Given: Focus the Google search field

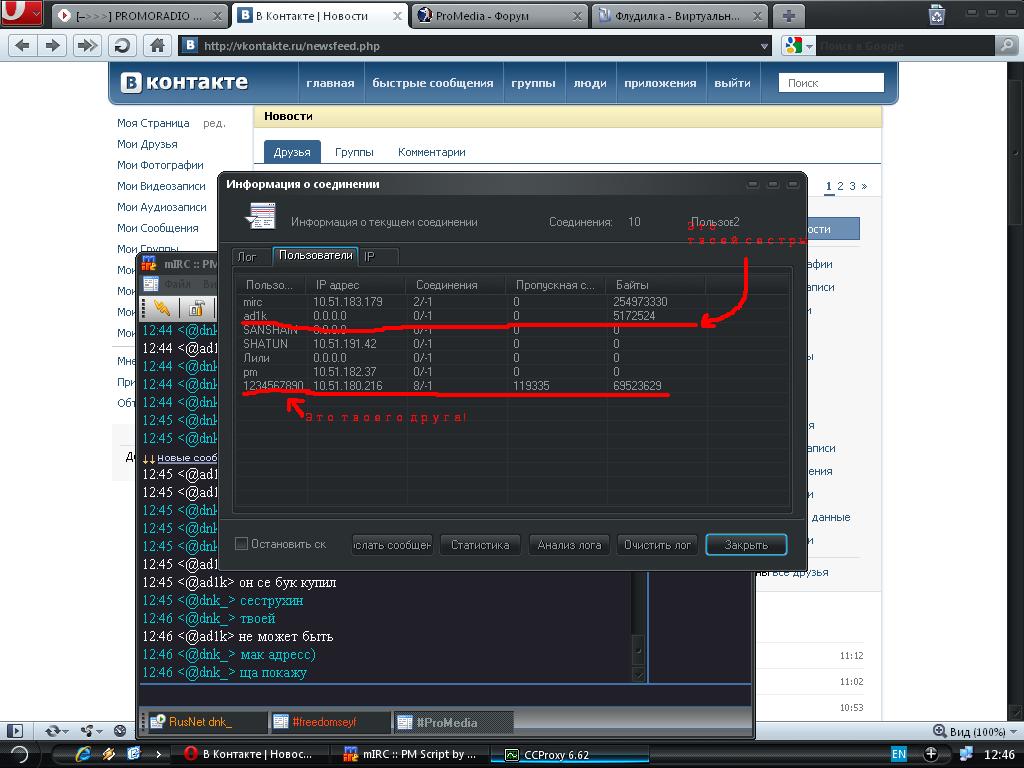Looking at the screenshot, I should pyautogui.click(x=905, y=46).
